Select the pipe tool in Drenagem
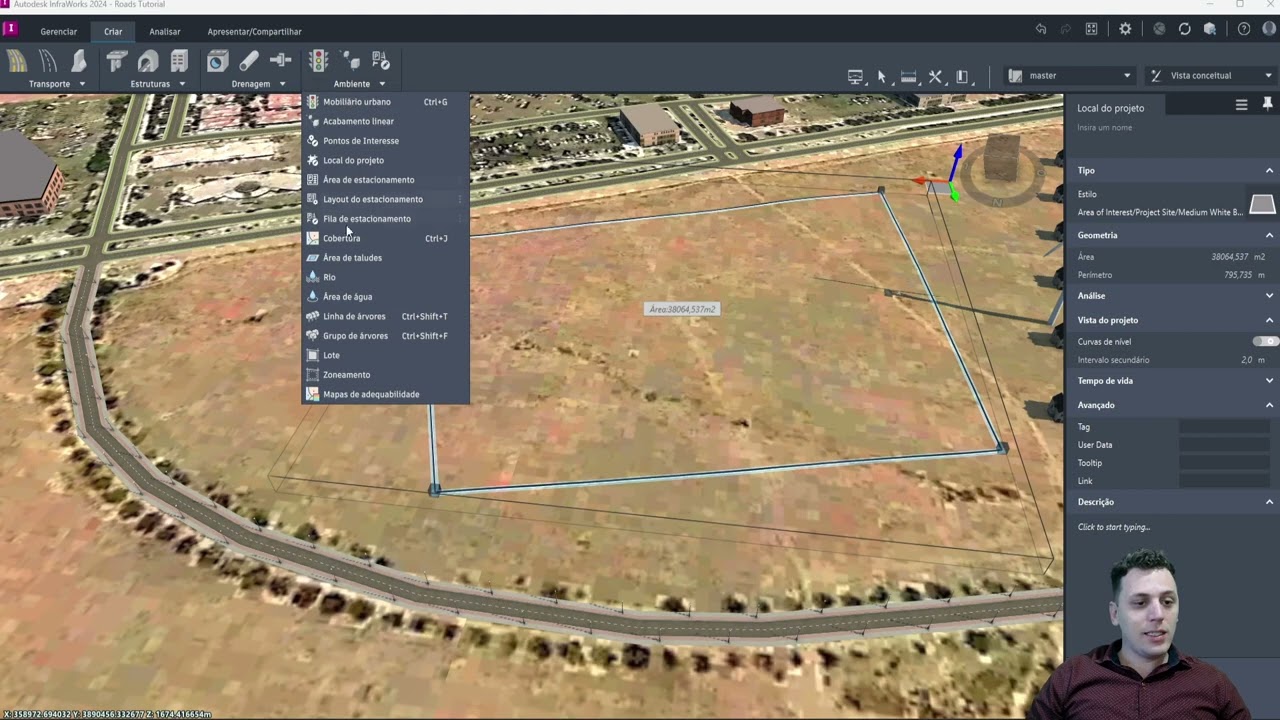 click(249, 62)
